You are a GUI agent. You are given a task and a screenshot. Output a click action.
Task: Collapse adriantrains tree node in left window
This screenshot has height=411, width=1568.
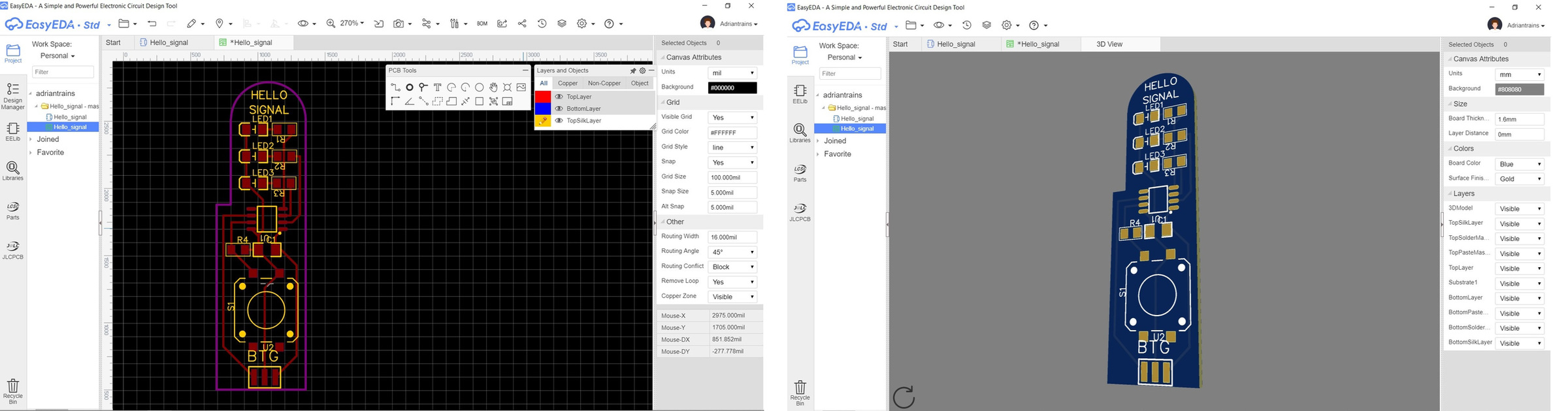tap(31, 93)
